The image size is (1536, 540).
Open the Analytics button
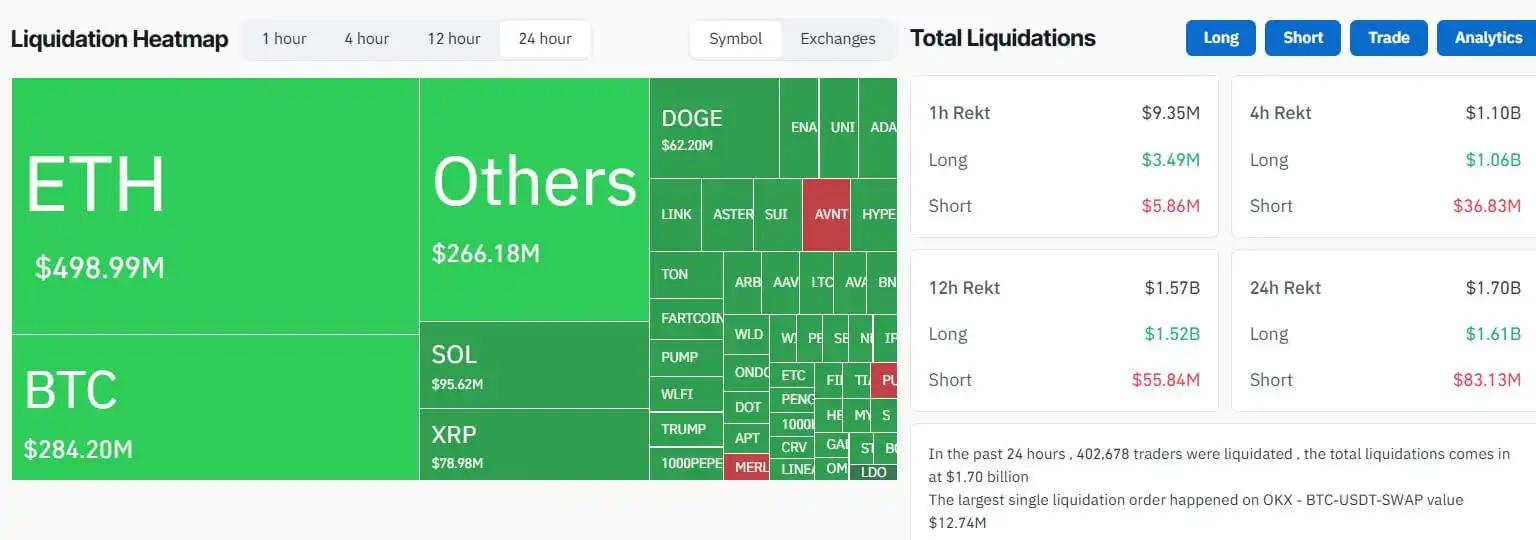pos(1487,38)
